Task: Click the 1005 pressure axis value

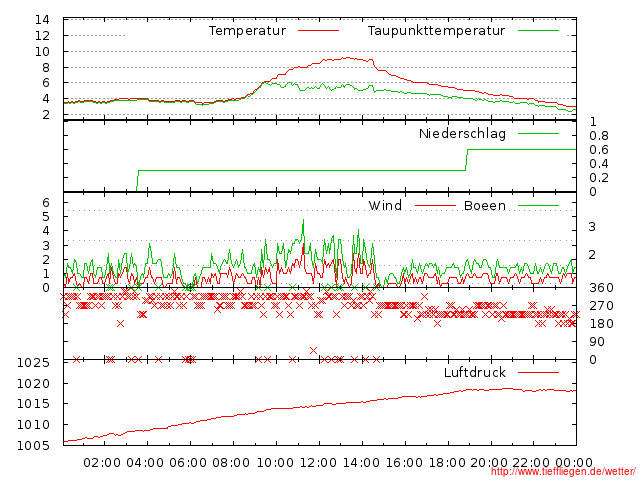Action: [33, 445]
